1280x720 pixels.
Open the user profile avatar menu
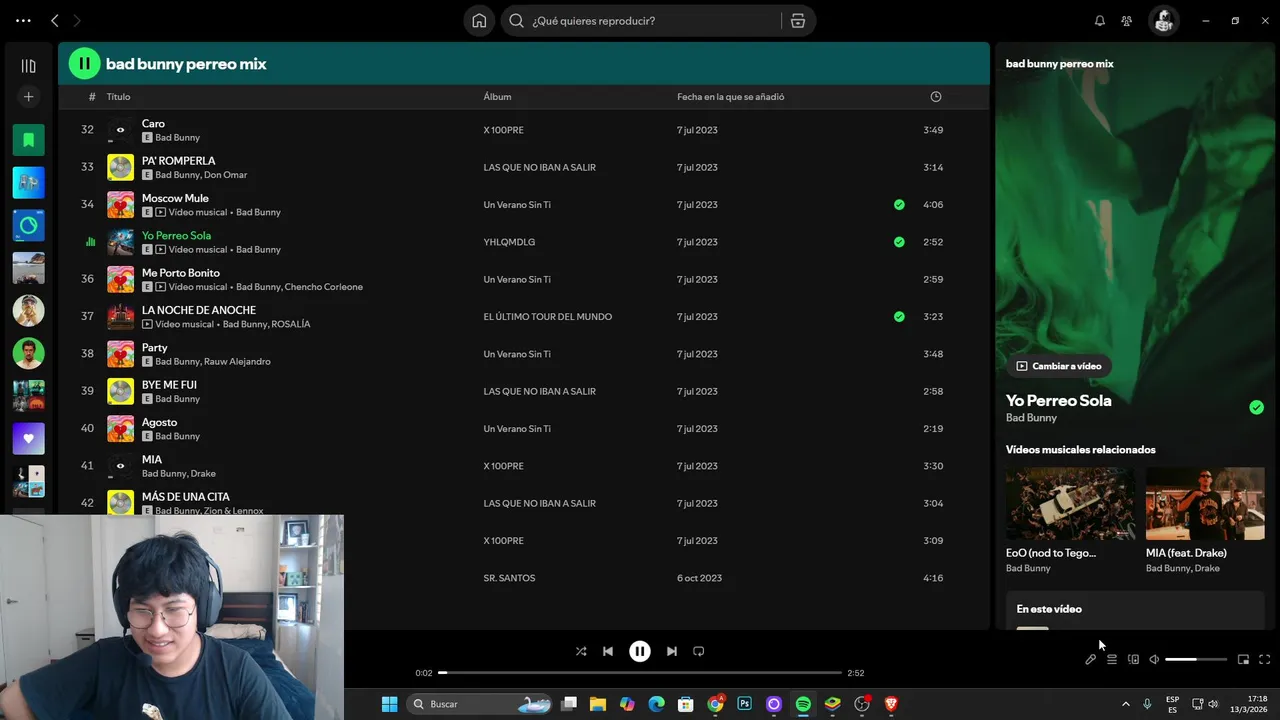click(x=1163, y=20)
